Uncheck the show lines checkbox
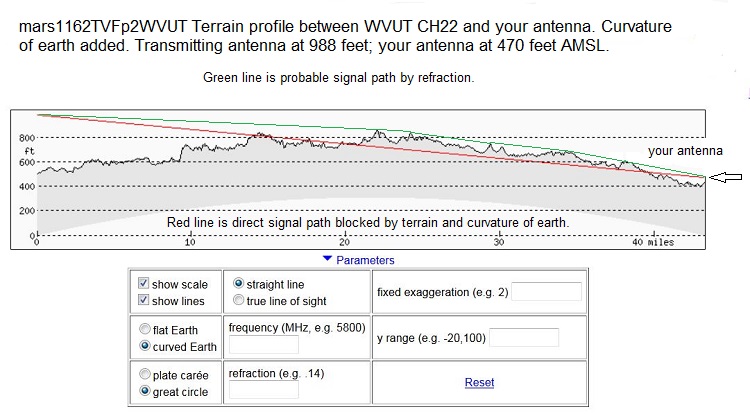The image size is (750, 414). point(143,301)
